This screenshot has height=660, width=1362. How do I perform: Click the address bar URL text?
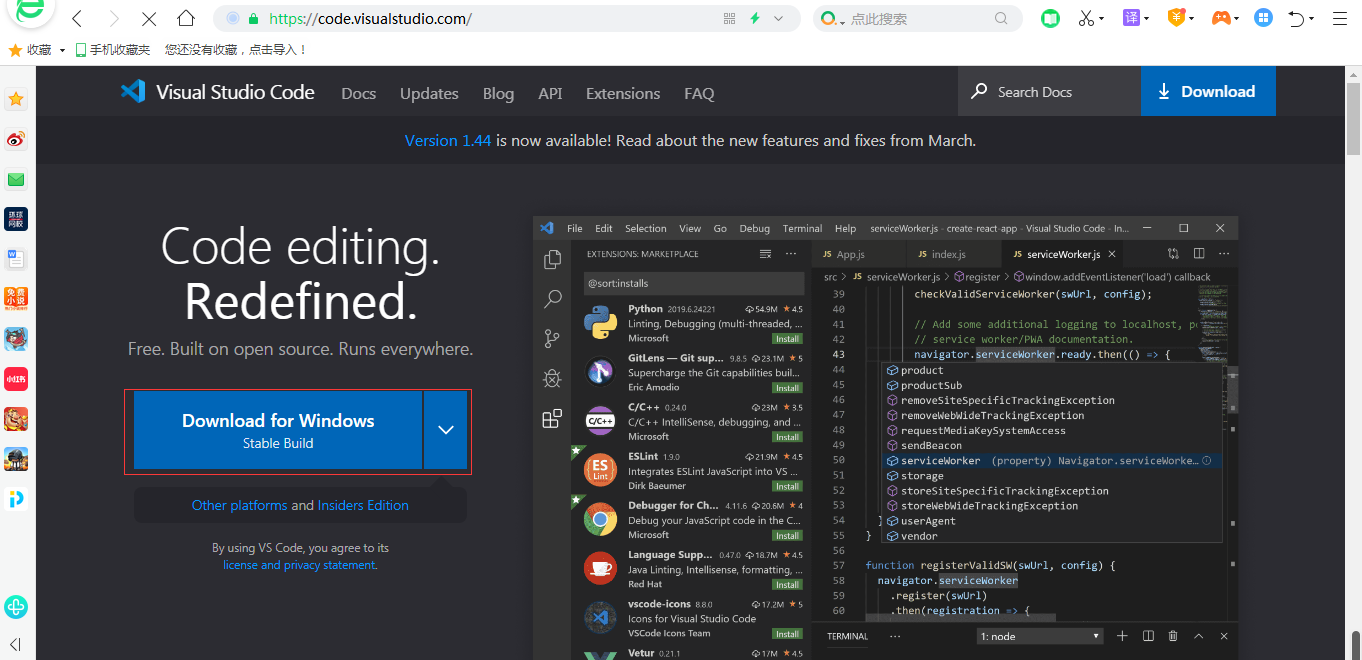pyautogui.click(x=370, y=18)
